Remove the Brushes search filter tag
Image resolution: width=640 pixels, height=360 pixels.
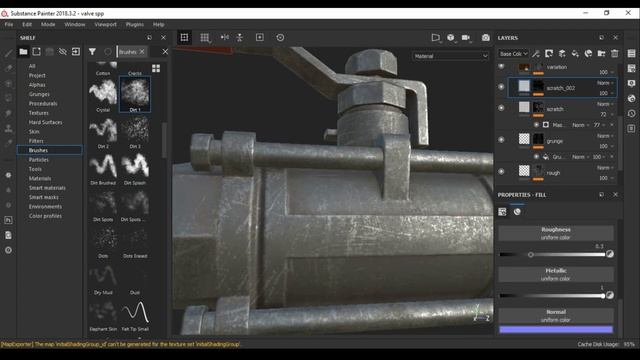142,52
